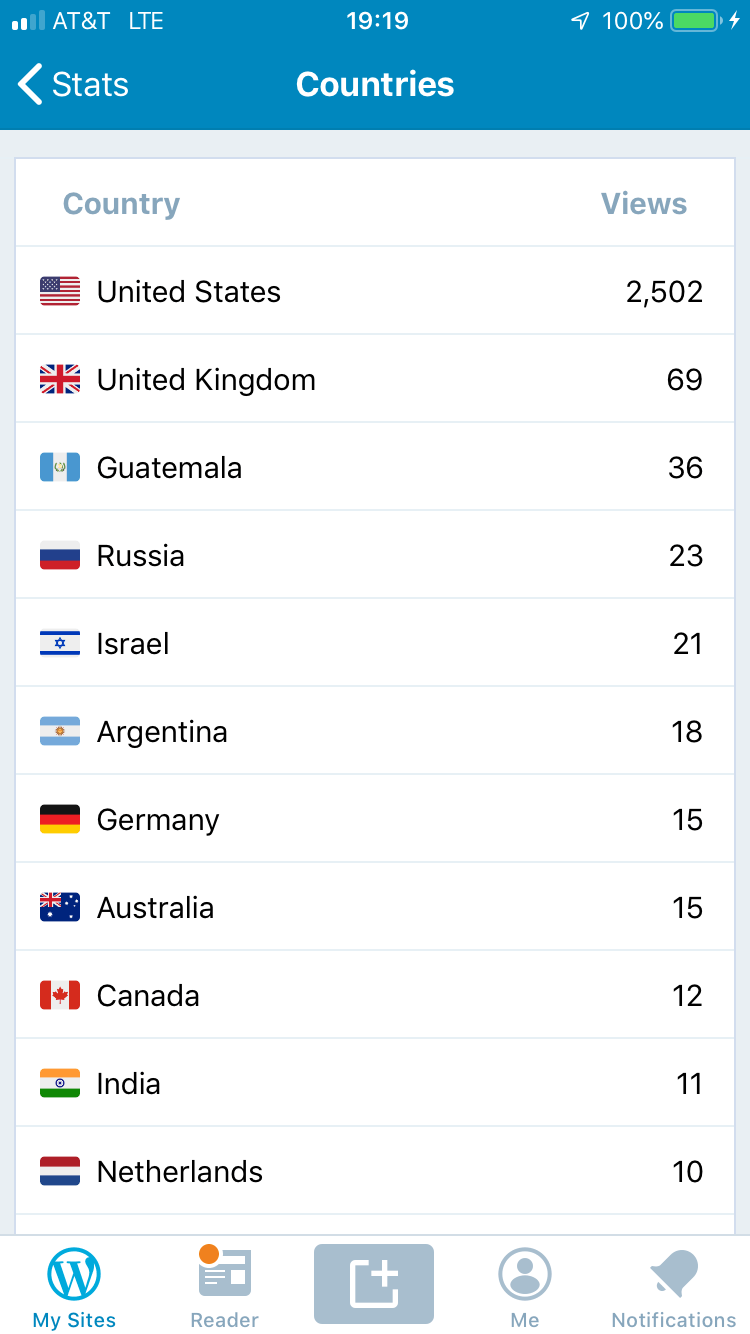Select the India row
Viewport: 750px width, 1334px height.
tap(375, 1084)
